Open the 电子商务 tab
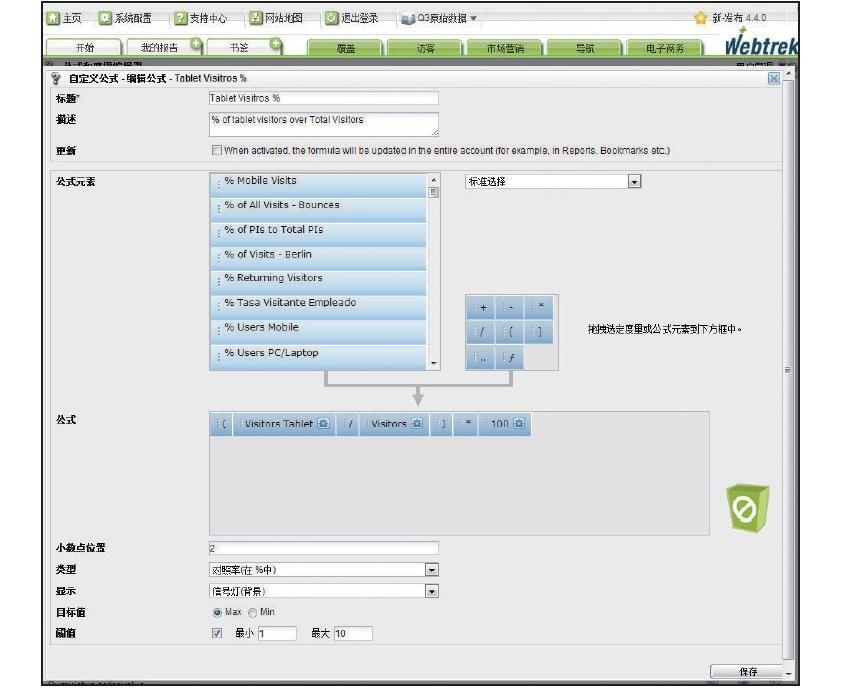The height and width of the screenshot is (690, 858). click(663, 48)
